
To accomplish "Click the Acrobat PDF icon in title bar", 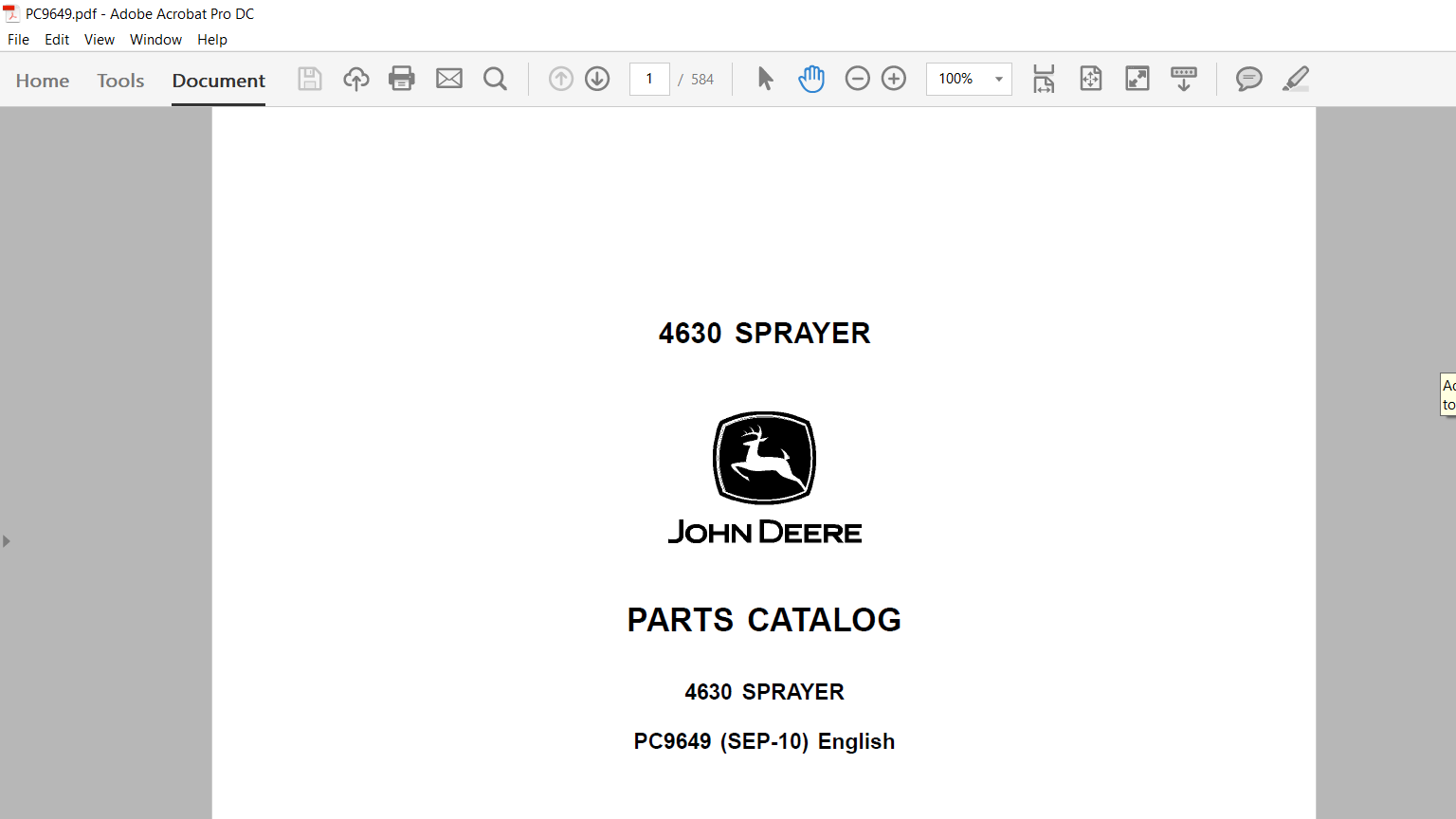I will coord(11,13).
